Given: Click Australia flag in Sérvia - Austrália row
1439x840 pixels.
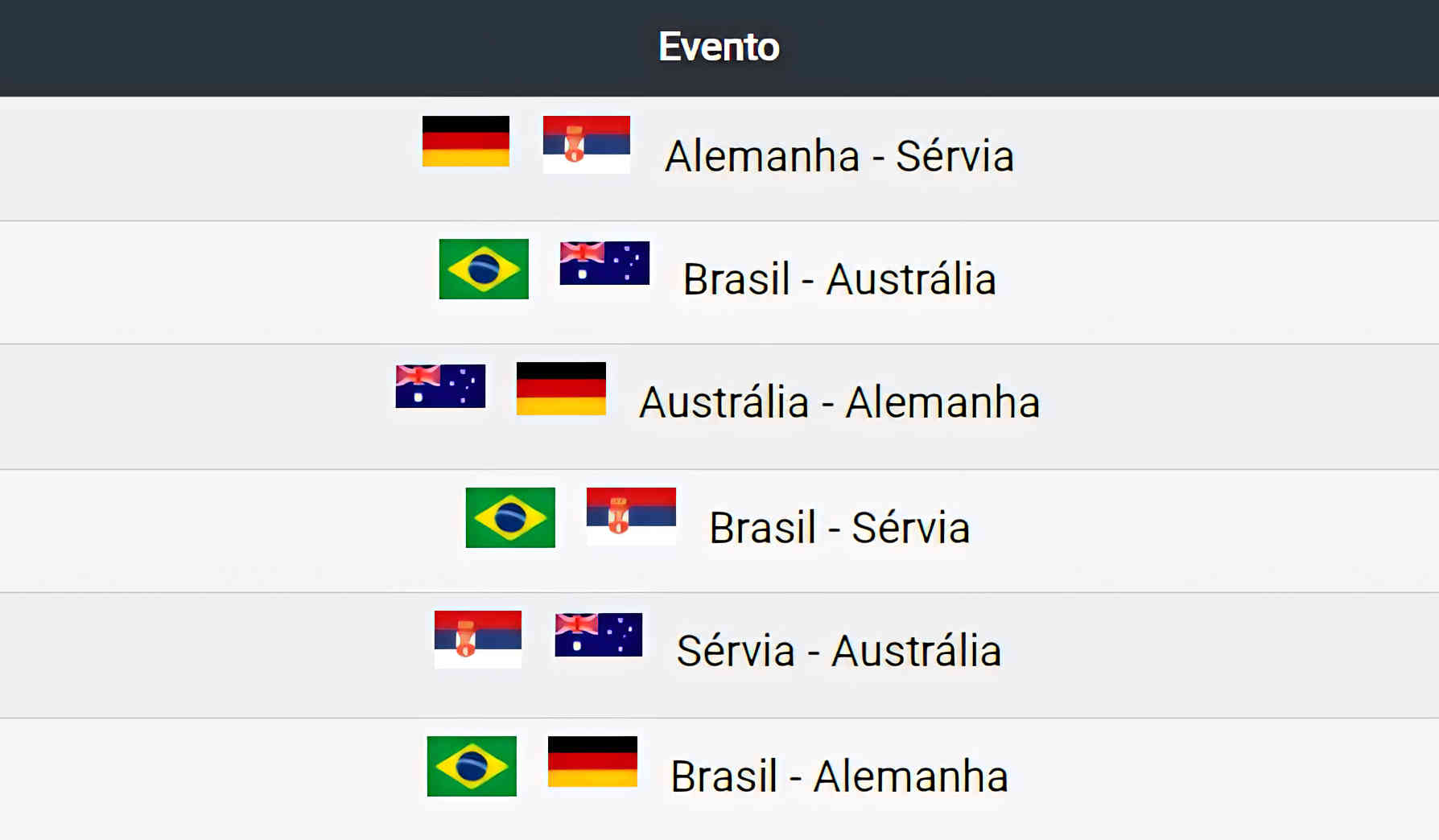Looking at the screenshot, I should (x=599, y=635).
